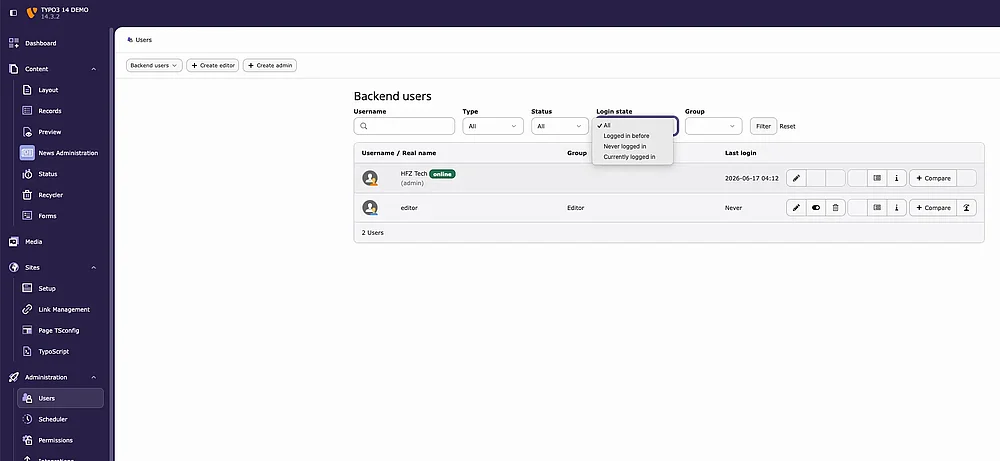The width and height of the screenshot is (1000, 461).
Task: Select 'Logged in before' option
Action: (x=632, y=136)
